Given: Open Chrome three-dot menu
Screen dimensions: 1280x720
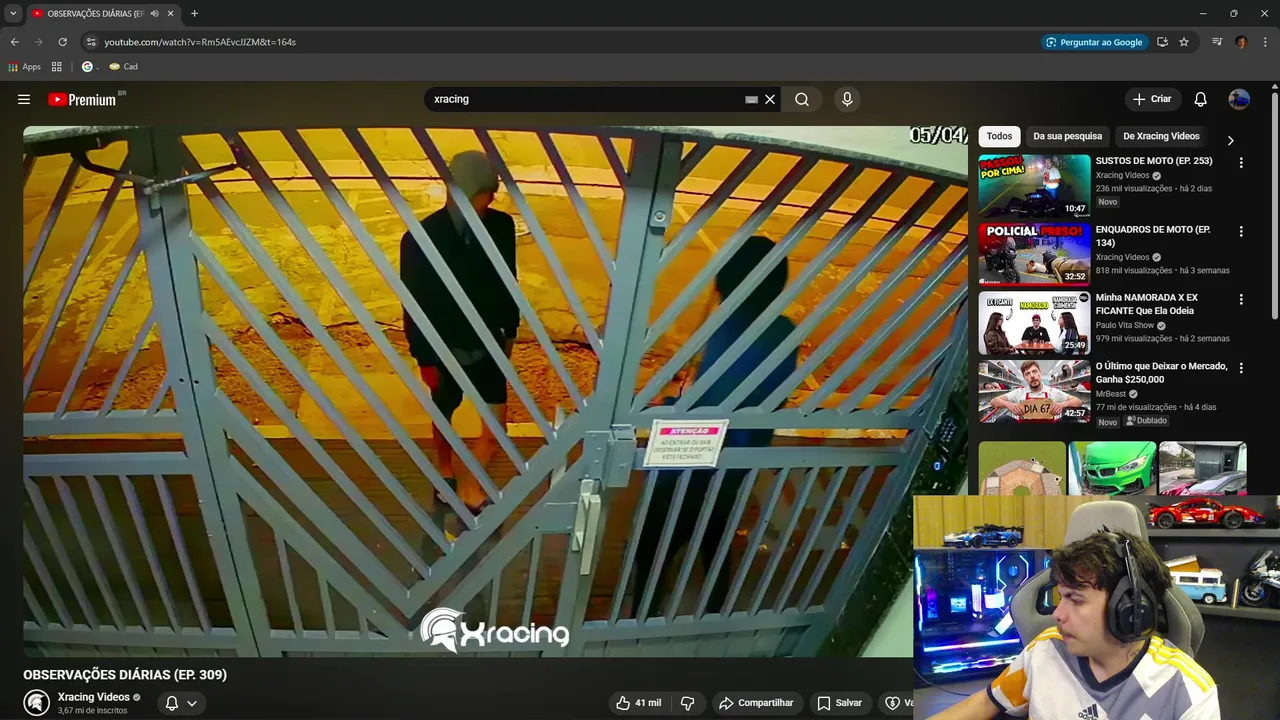Looking at the screenshot, I should pyautogui.click(x=1265, y=42).
